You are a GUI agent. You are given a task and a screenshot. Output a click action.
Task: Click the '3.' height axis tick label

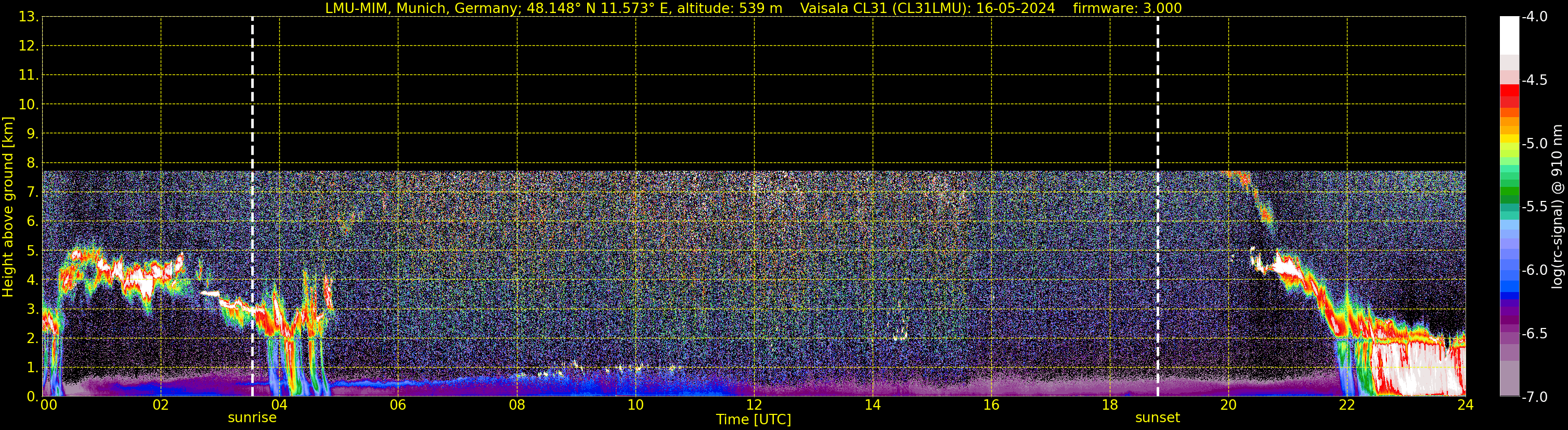32,309
